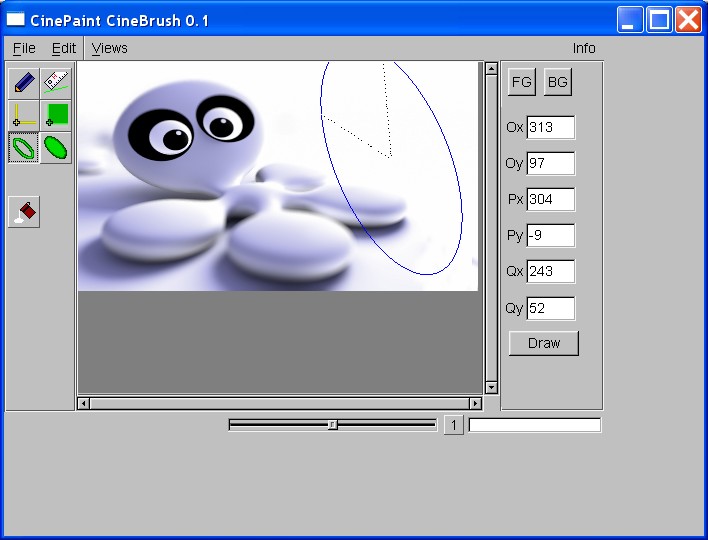
Task: Click the Ox input field
Action: click(x=551, y=127)
